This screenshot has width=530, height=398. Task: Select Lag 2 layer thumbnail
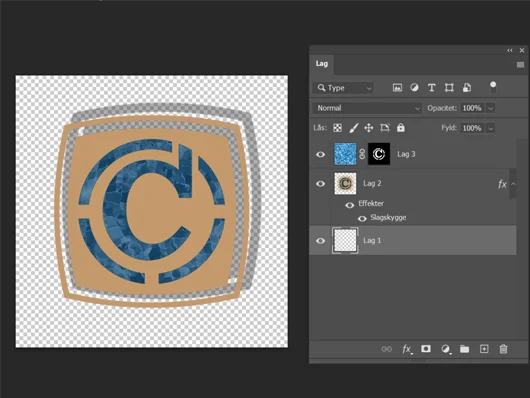click(x=345, y=184)
